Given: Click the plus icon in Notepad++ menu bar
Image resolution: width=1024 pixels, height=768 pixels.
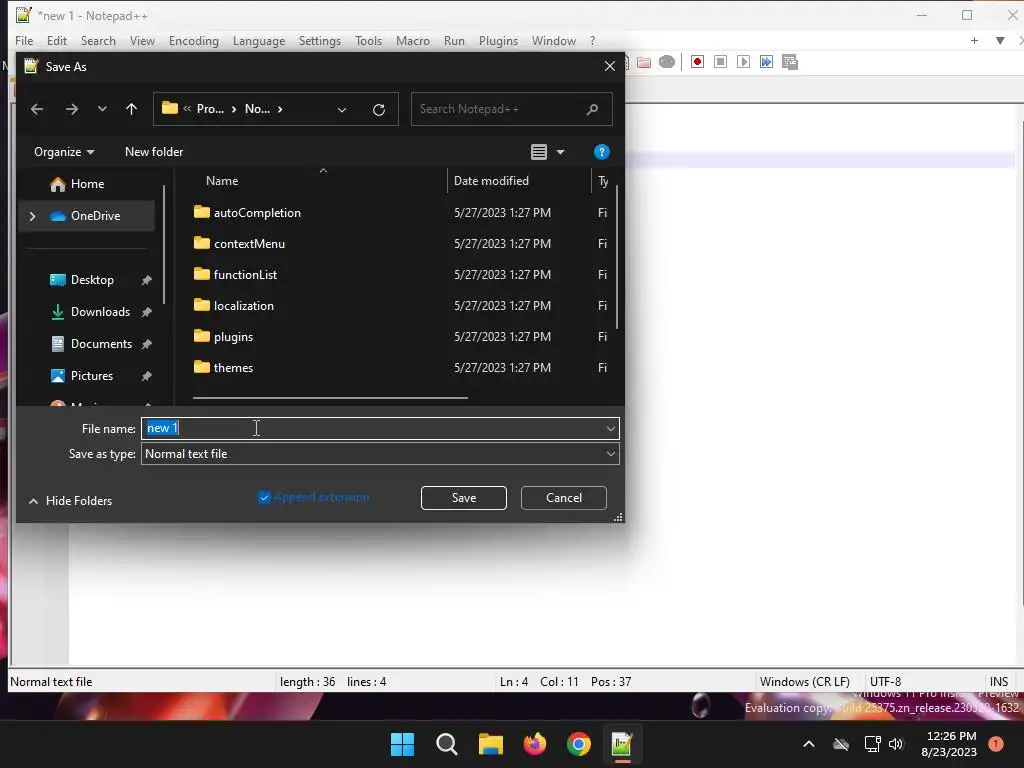Looking at the screenshot, I should [974, 40].
